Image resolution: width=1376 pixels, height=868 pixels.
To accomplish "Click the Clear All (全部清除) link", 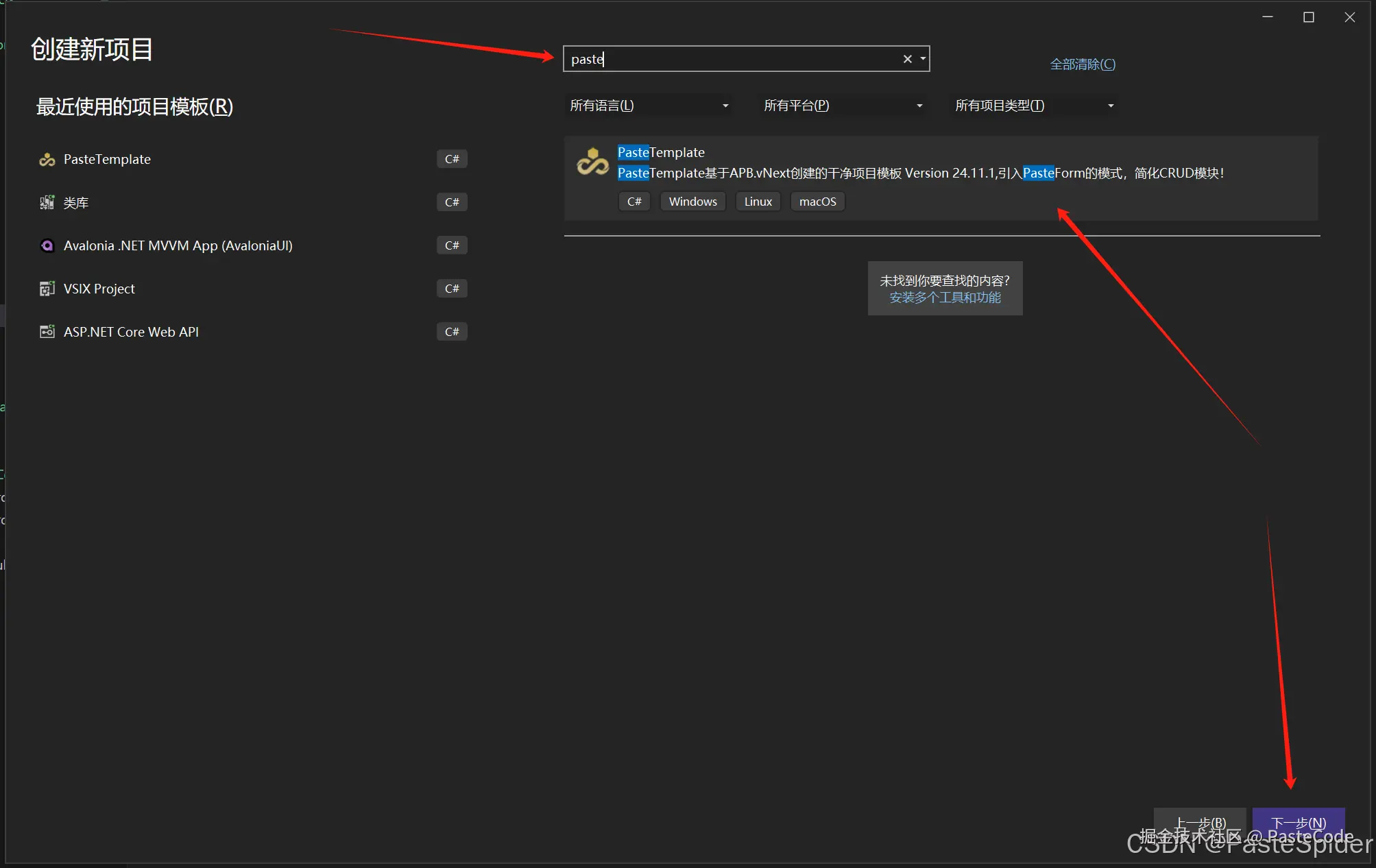I will coord(1082,65).
